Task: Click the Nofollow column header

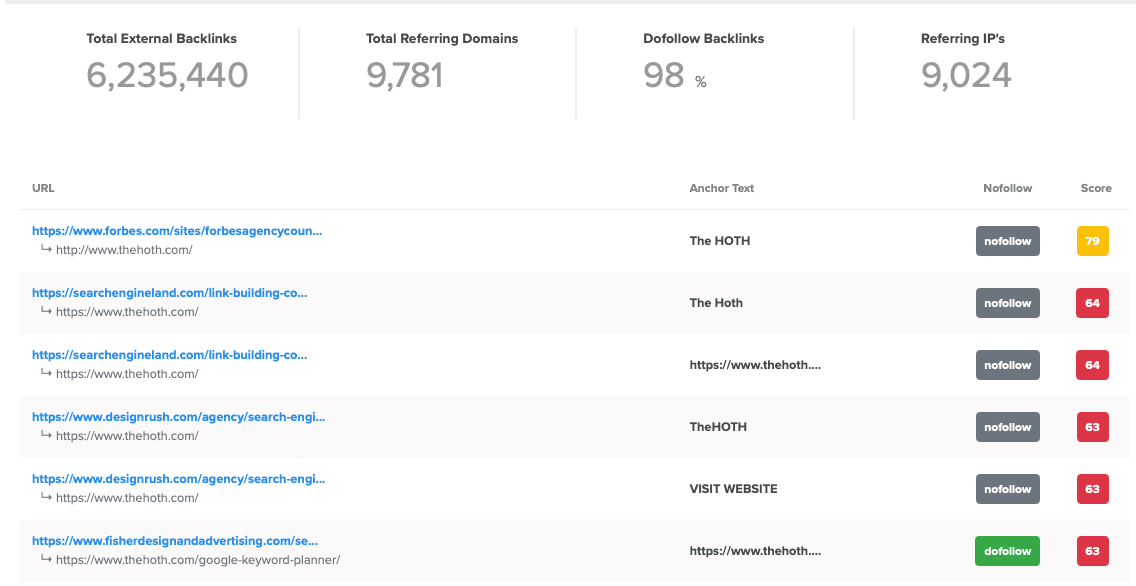Action: pos(1007,188)
